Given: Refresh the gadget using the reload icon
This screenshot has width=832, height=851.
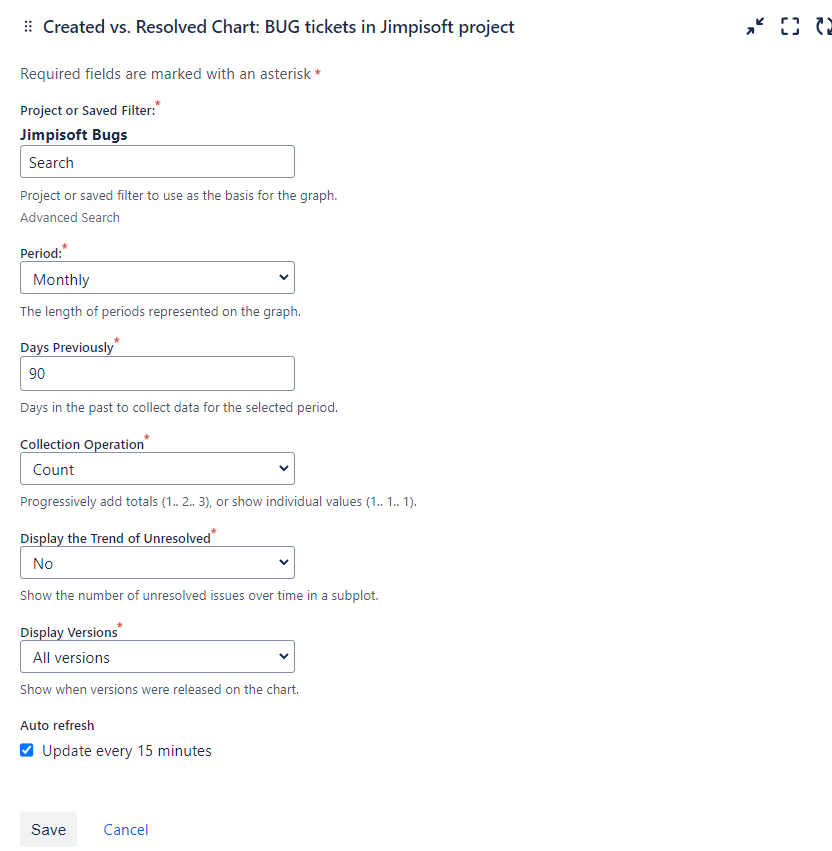Looking at the screenshot, I should 825,27.
